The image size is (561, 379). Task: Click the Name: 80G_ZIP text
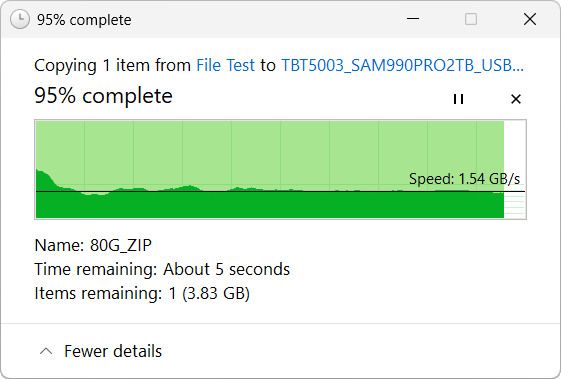93,246
